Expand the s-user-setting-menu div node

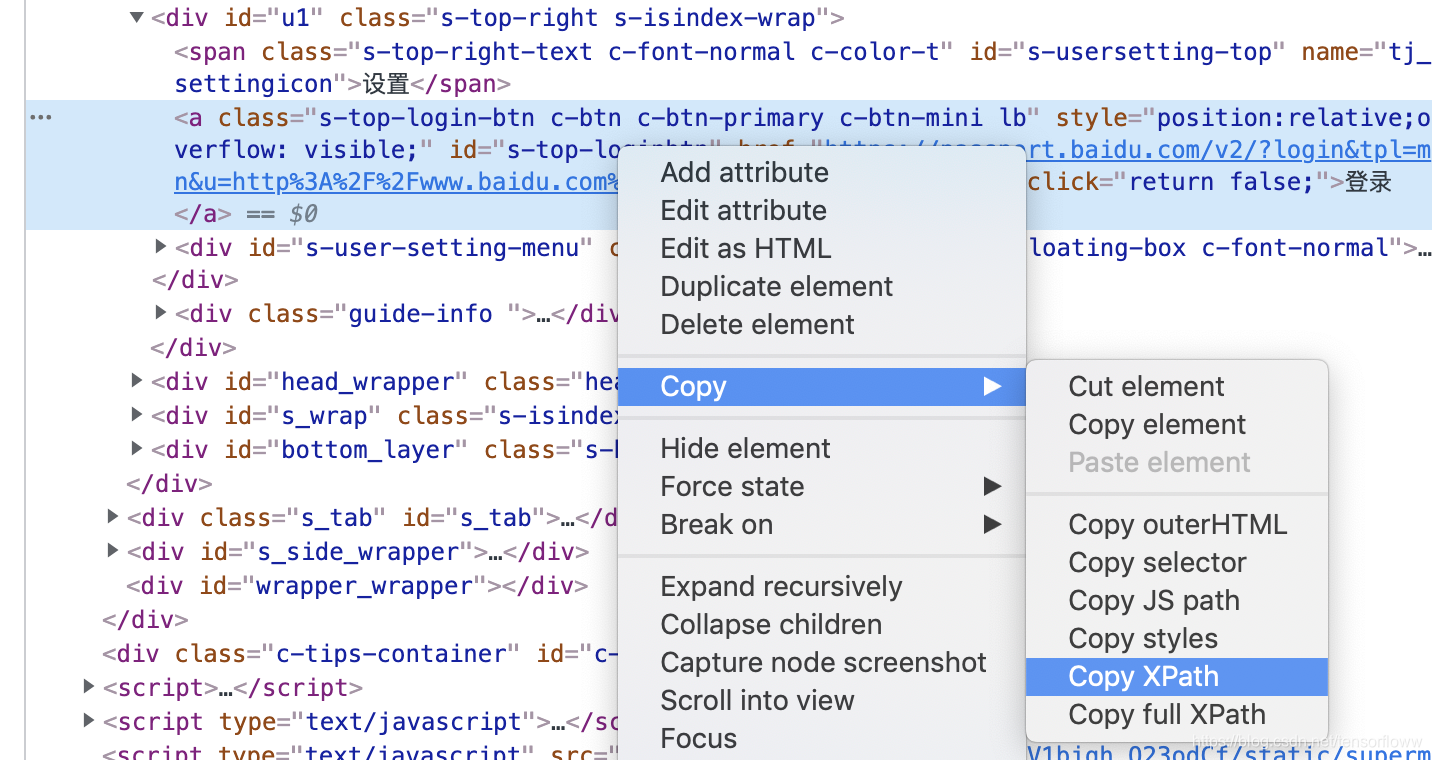click(x=161, y=245)
